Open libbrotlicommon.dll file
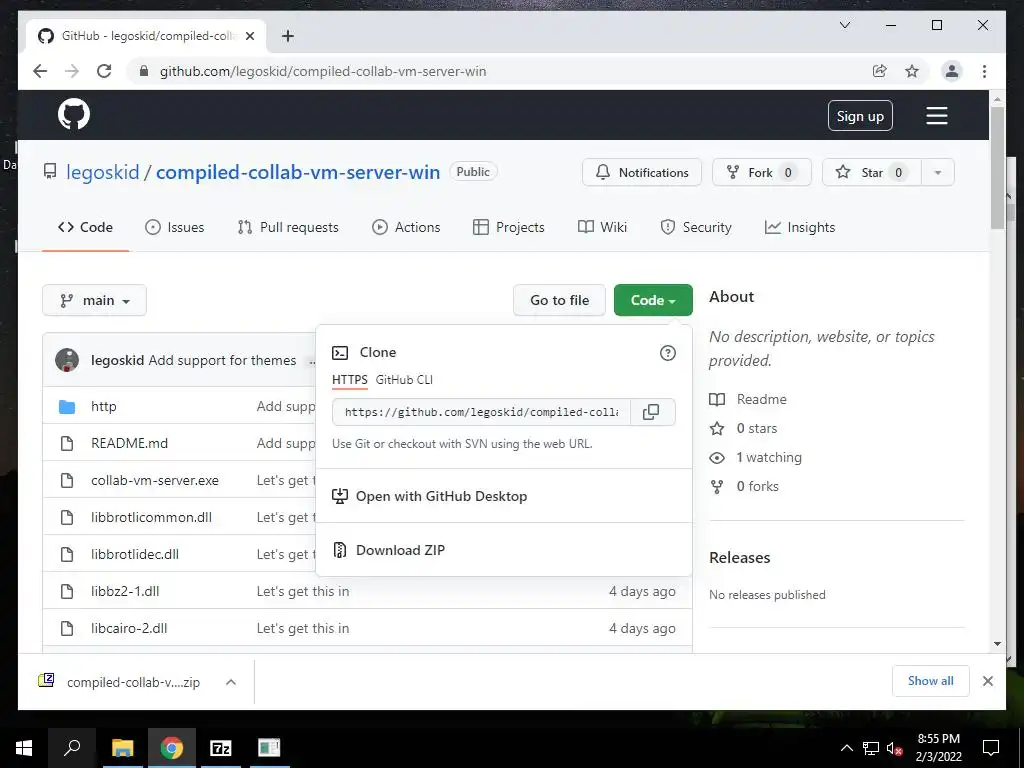 [152, 517]
